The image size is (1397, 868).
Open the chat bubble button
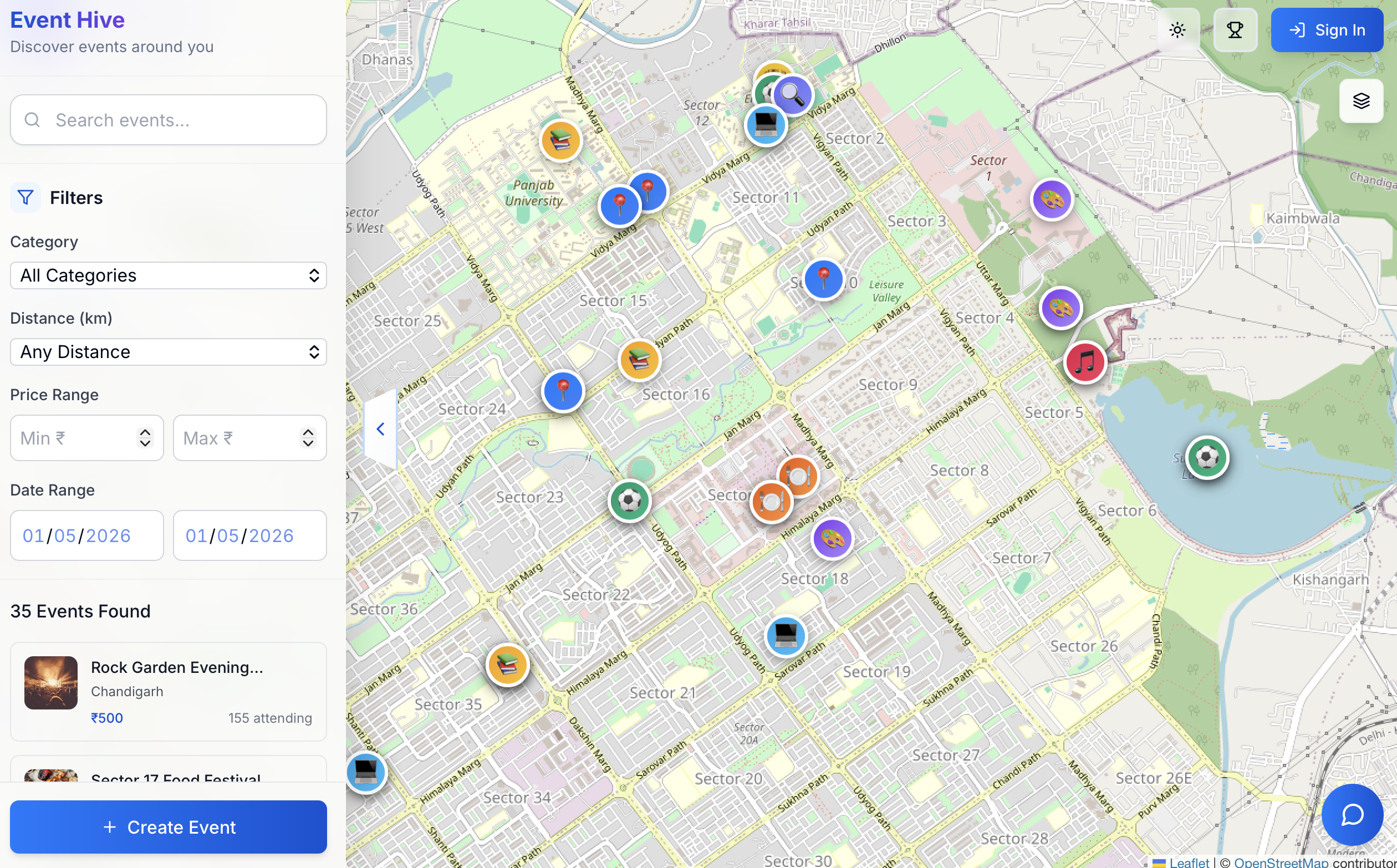[x=1352, y=814]
